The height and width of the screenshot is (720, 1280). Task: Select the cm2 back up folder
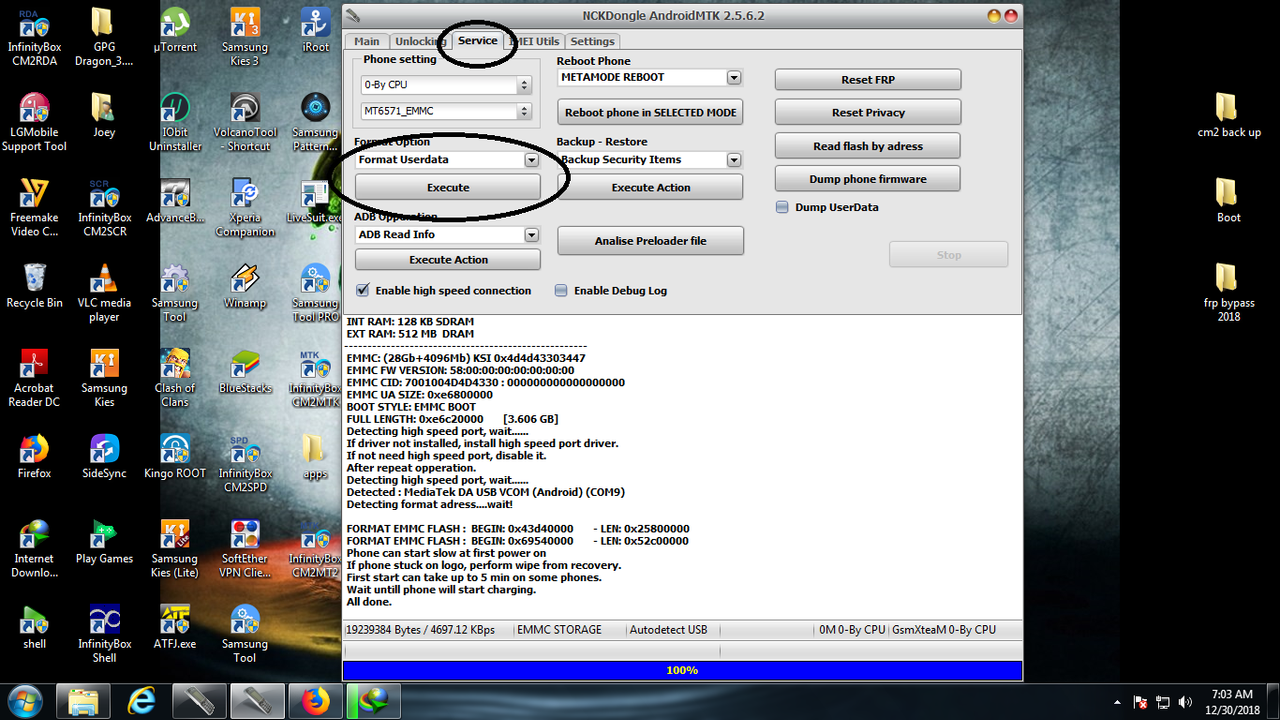[1228, 115]
